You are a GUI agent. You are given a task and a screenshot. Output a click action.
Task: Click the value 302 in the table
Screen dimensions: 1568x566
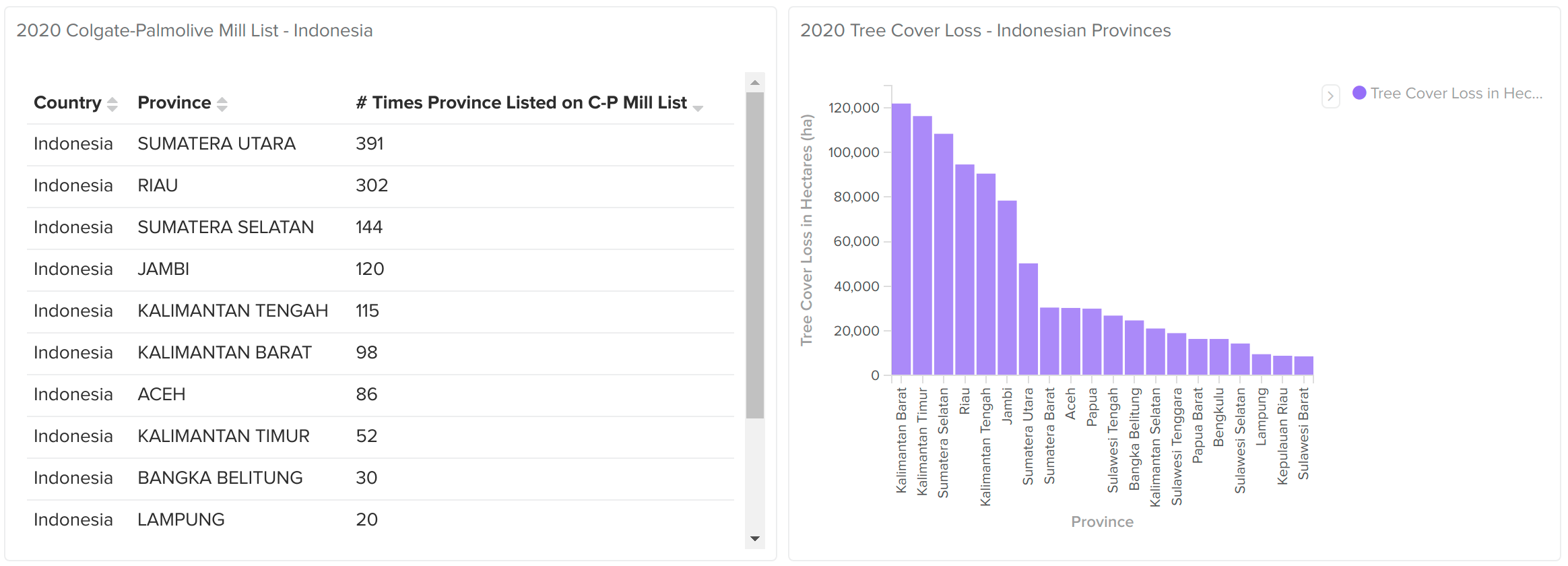[x=372, y=185]
